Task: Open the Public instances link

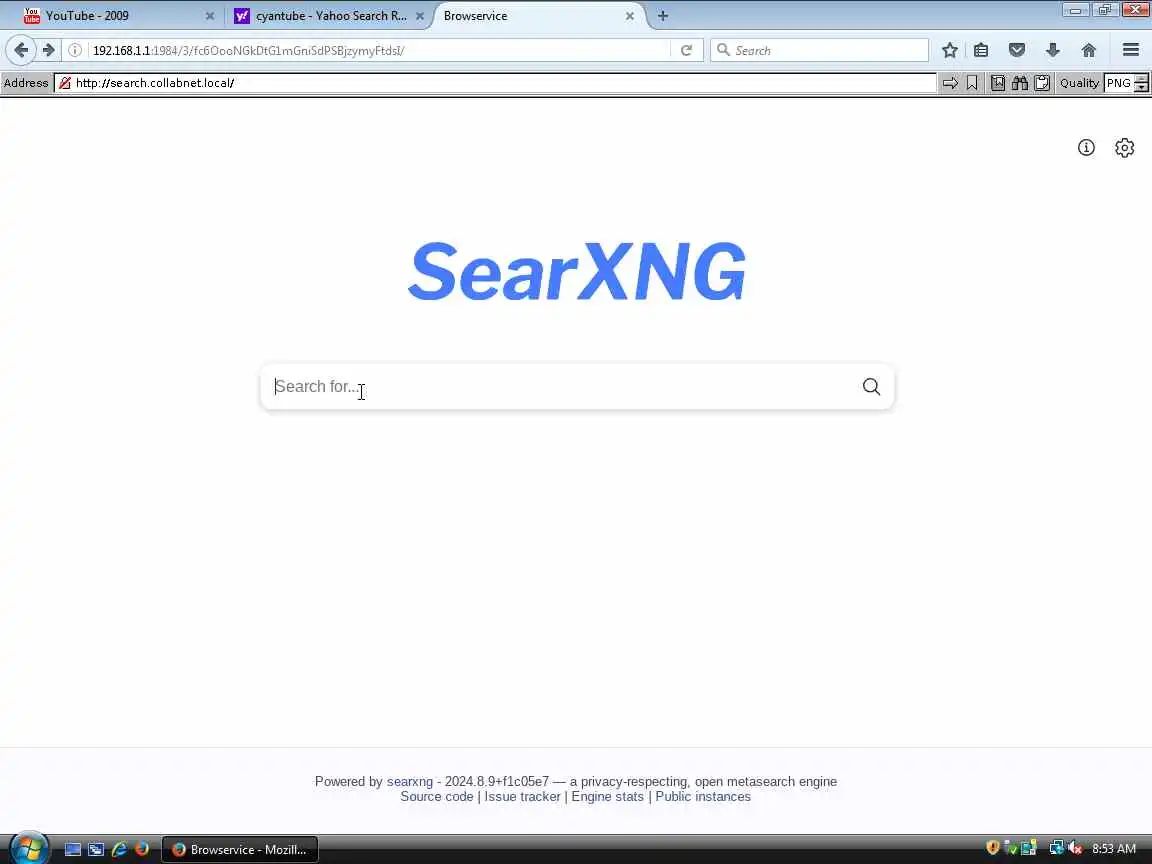Action: coord(703,797)
